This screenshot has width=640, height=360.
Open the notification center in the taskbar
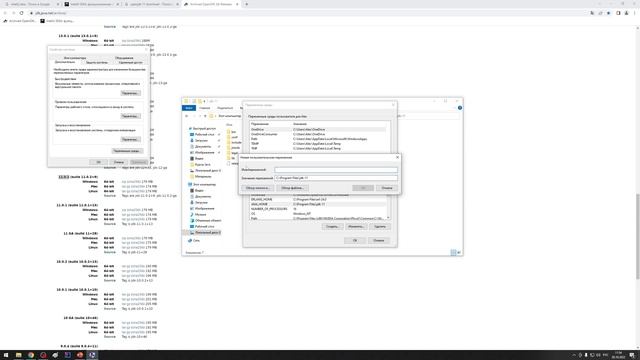pyautogui.click(x=632, y=355)
